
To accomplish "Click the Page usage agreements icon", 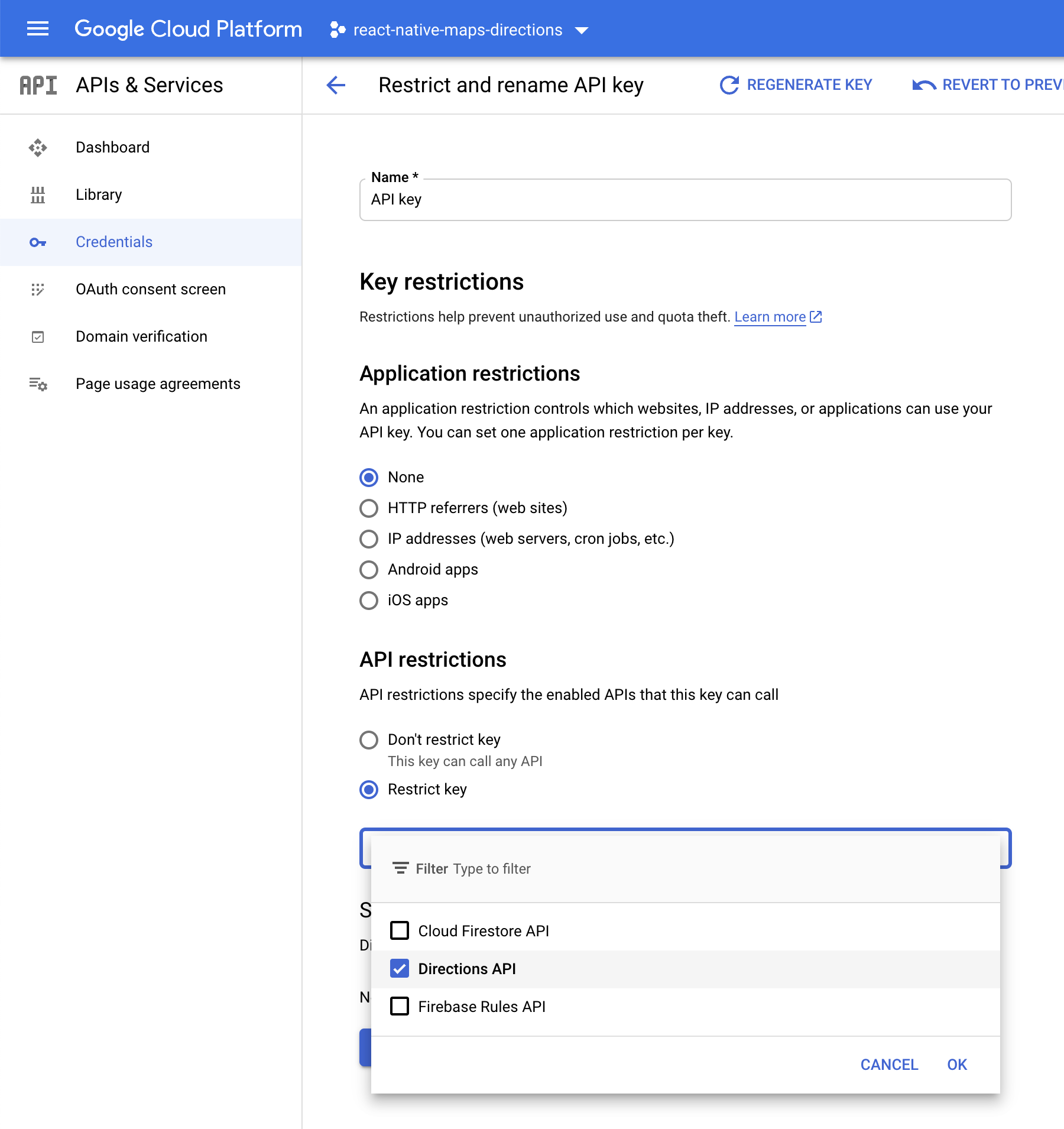I will (x=37, y=384).
